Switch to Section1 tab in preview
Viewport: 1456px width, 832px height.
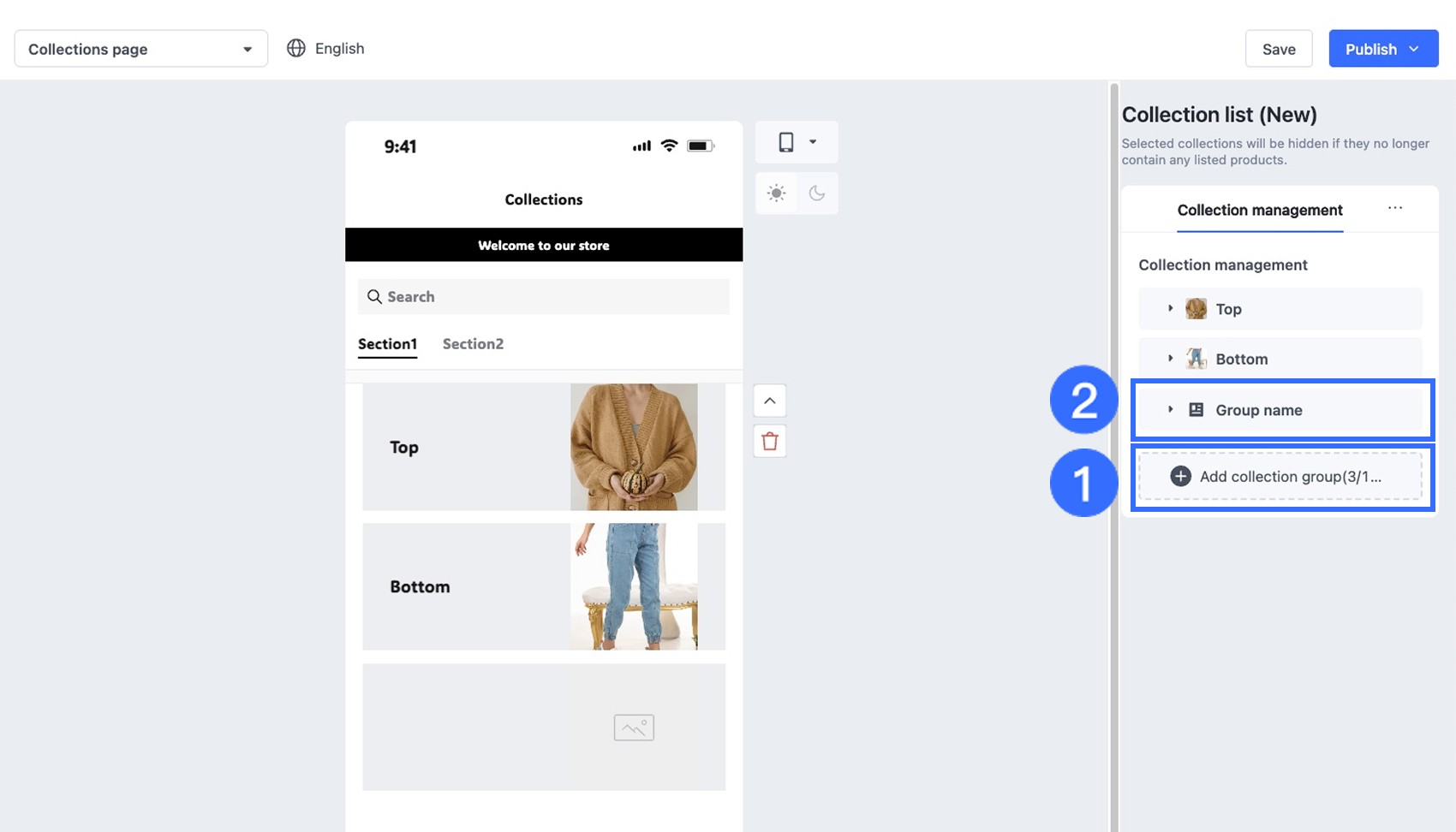click(387, 344)
